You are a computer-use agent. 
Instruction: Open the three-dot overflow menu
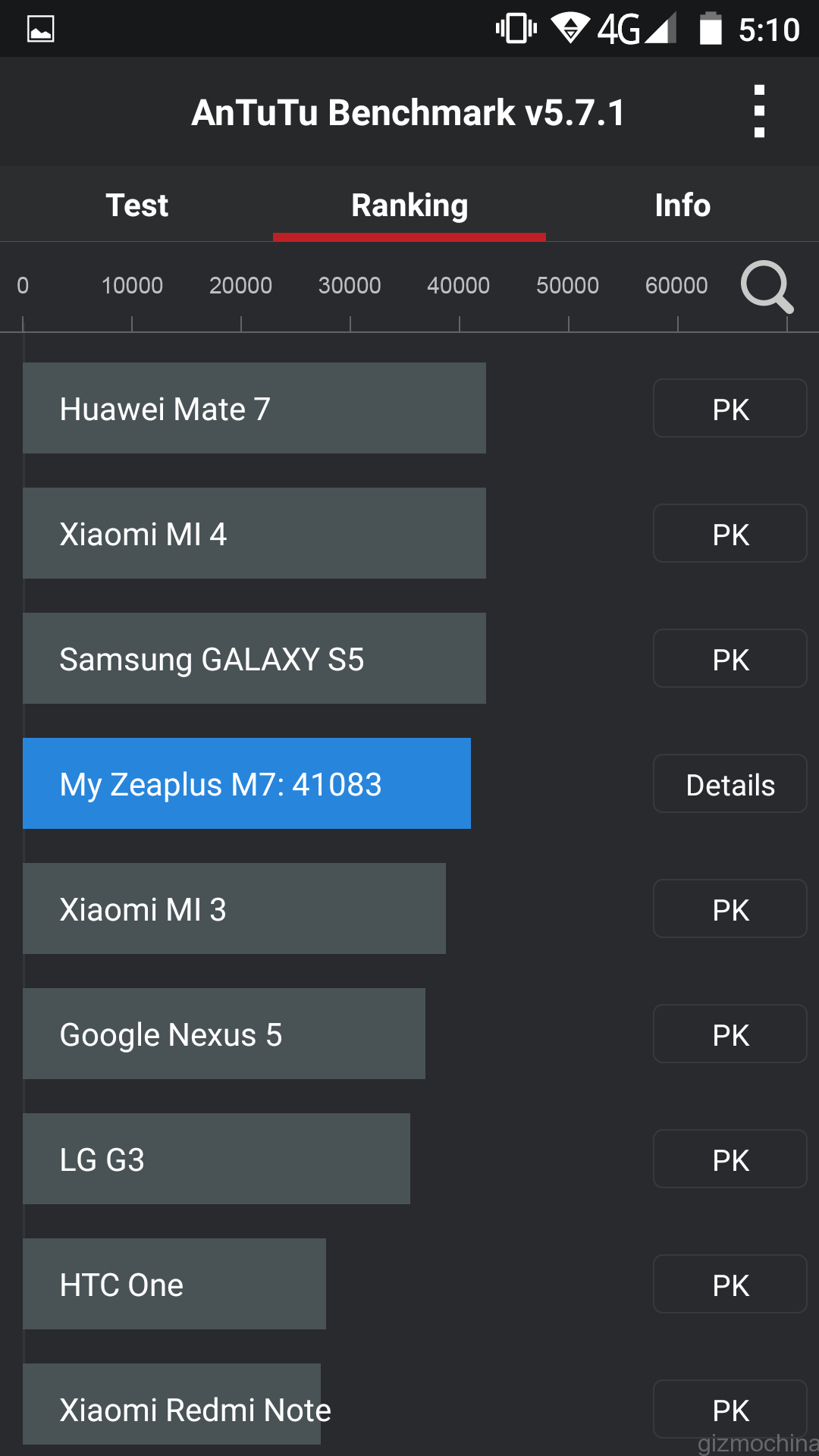click(759, 111)
